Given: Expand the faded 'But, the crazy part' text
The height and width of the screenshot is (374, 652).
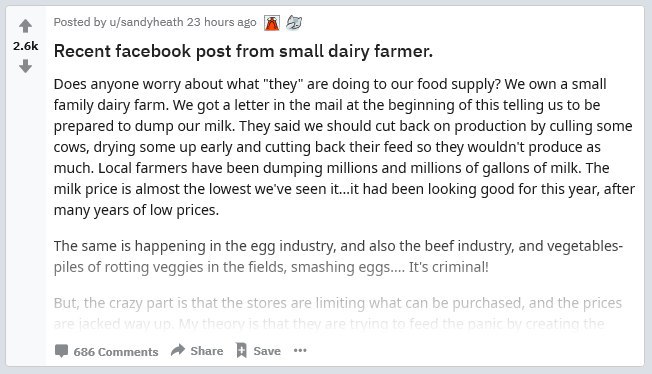Looking at the screenshot, I should (338, 313).
